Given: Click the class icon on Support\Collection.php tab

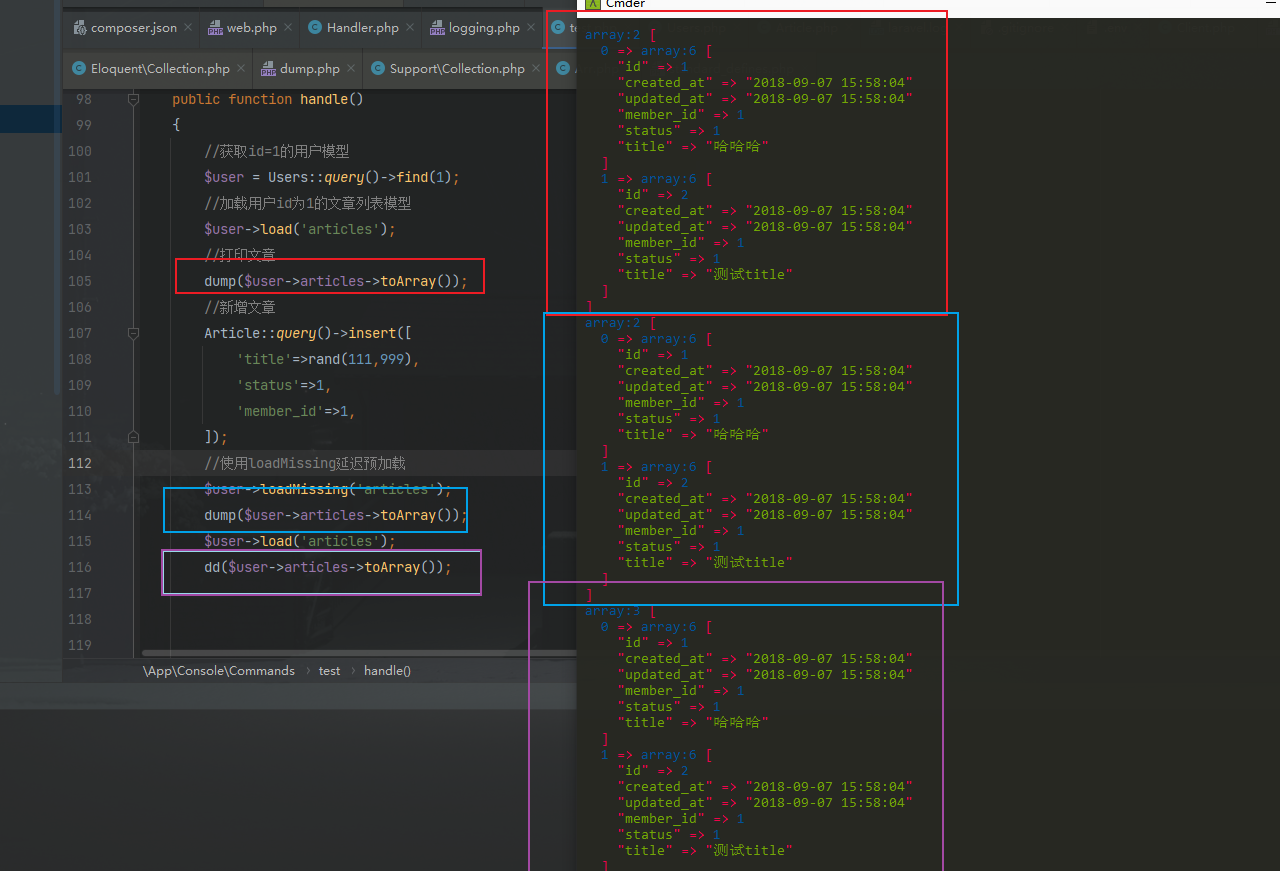Looking at the screenshot, I should coord(376,69).
